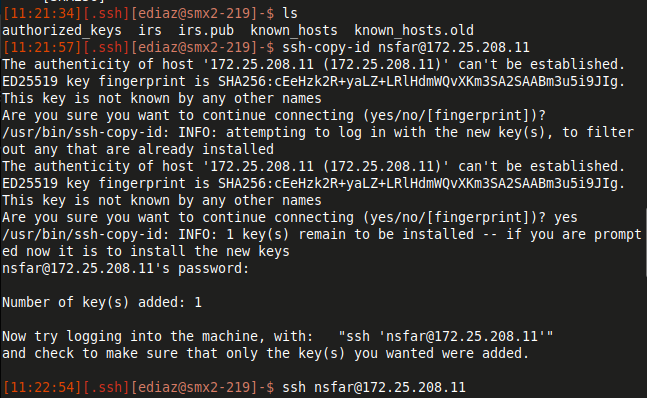Click the quoted ssh 'nsfar@172.25.208.11' suggestion
Viewport: 647px width, 398px height.
pos(446,337)
